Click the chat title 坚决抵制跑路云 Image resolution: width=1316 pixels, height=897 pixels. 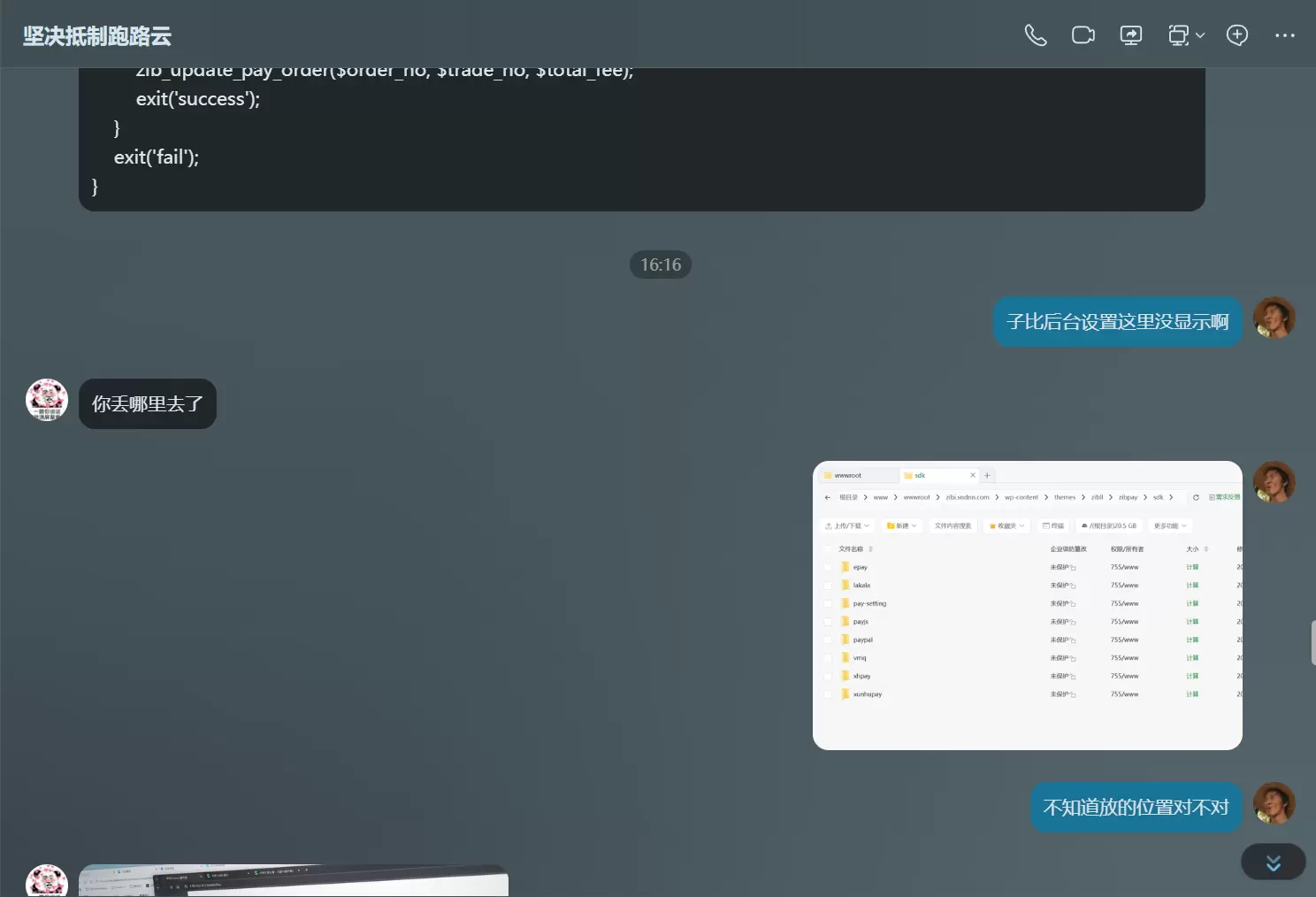97,36
